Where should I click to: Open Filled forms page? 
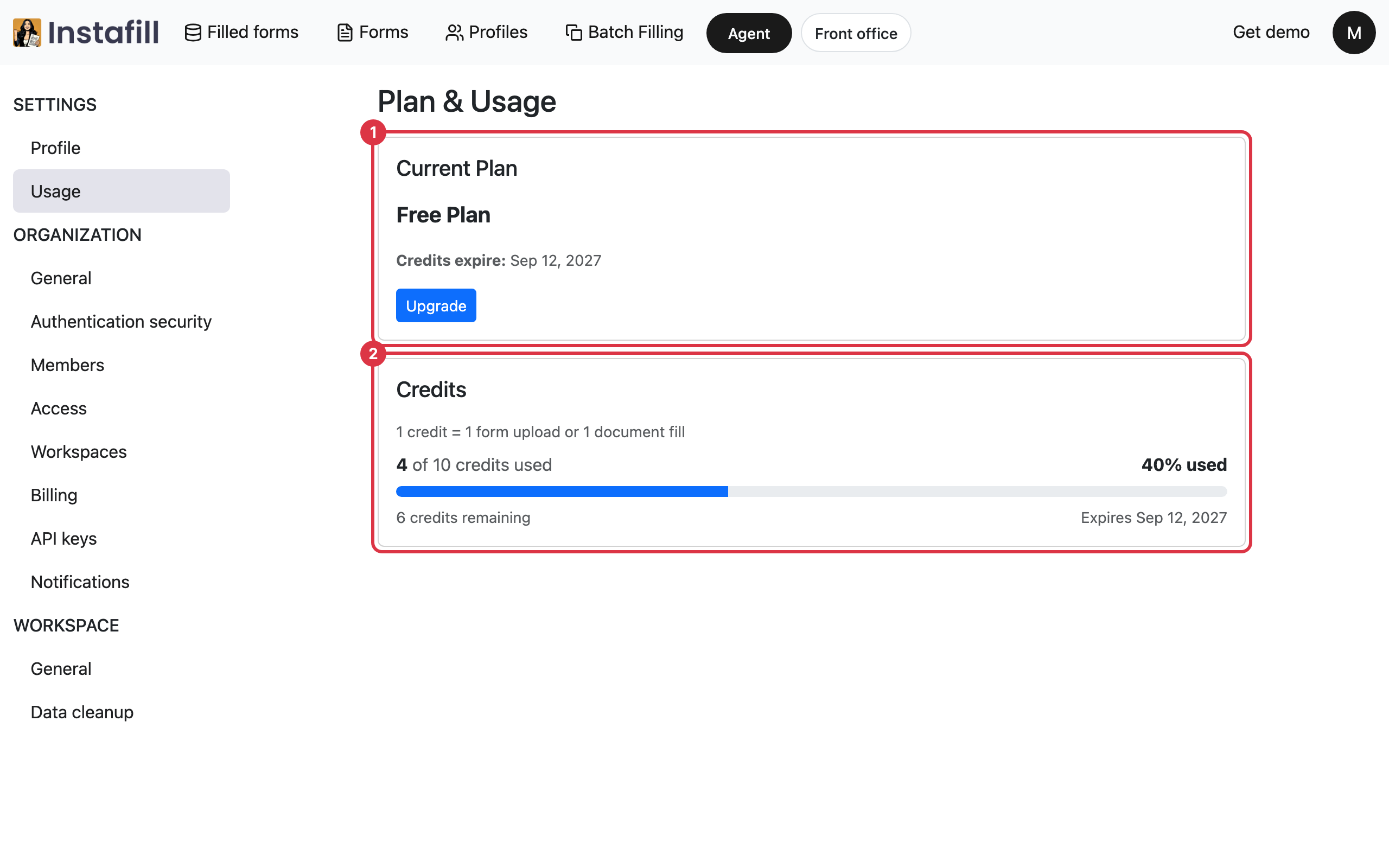point(241,32)
